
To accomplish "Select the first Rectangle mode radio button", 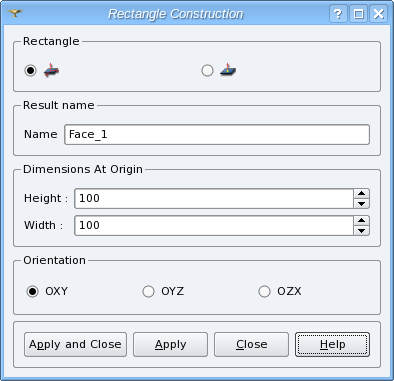I will click(x=31, y=70).
